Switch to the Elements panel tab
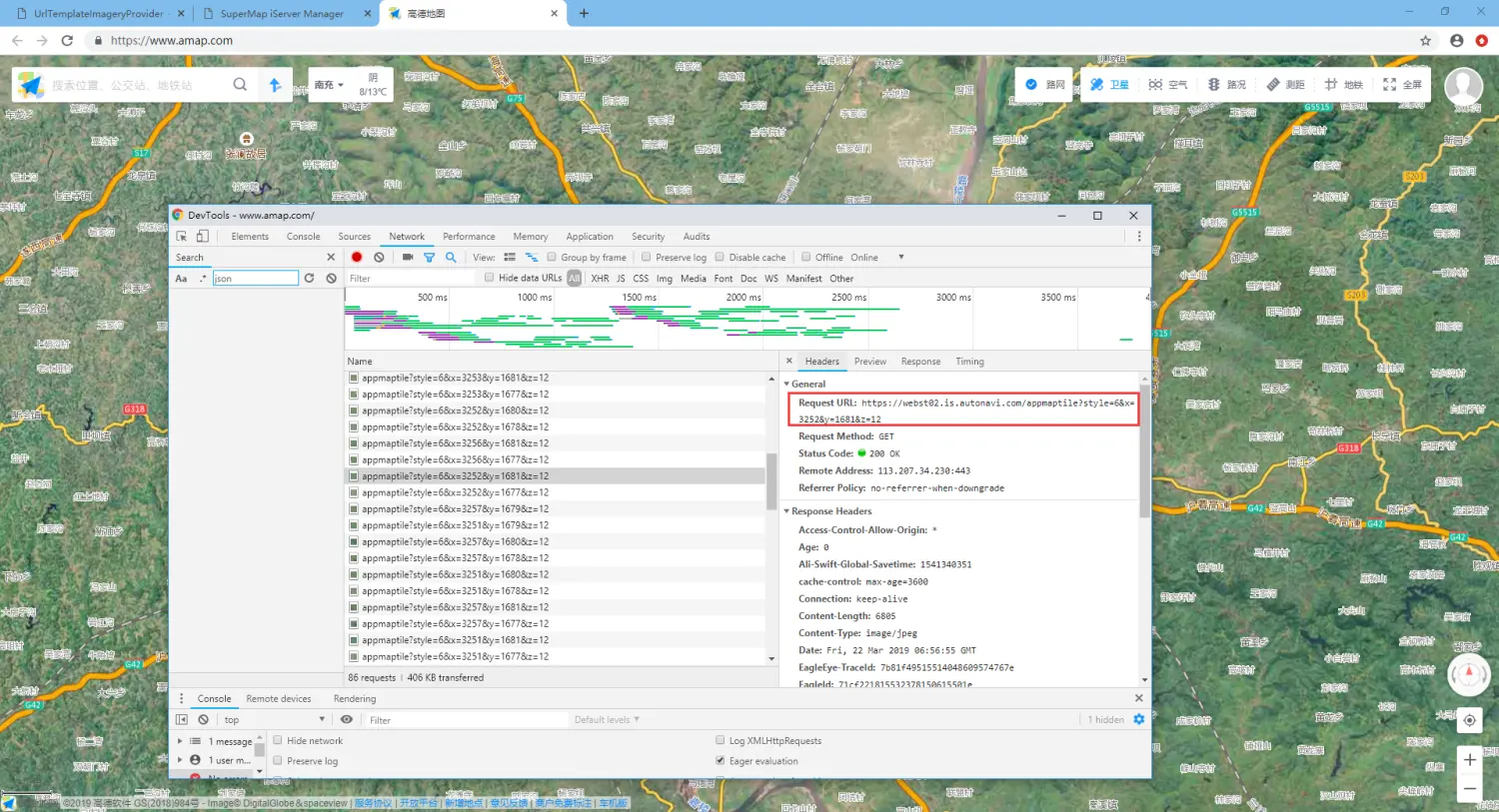Image resolution: width=1499 pixels, height=812 pixels. tap(250, 237)
